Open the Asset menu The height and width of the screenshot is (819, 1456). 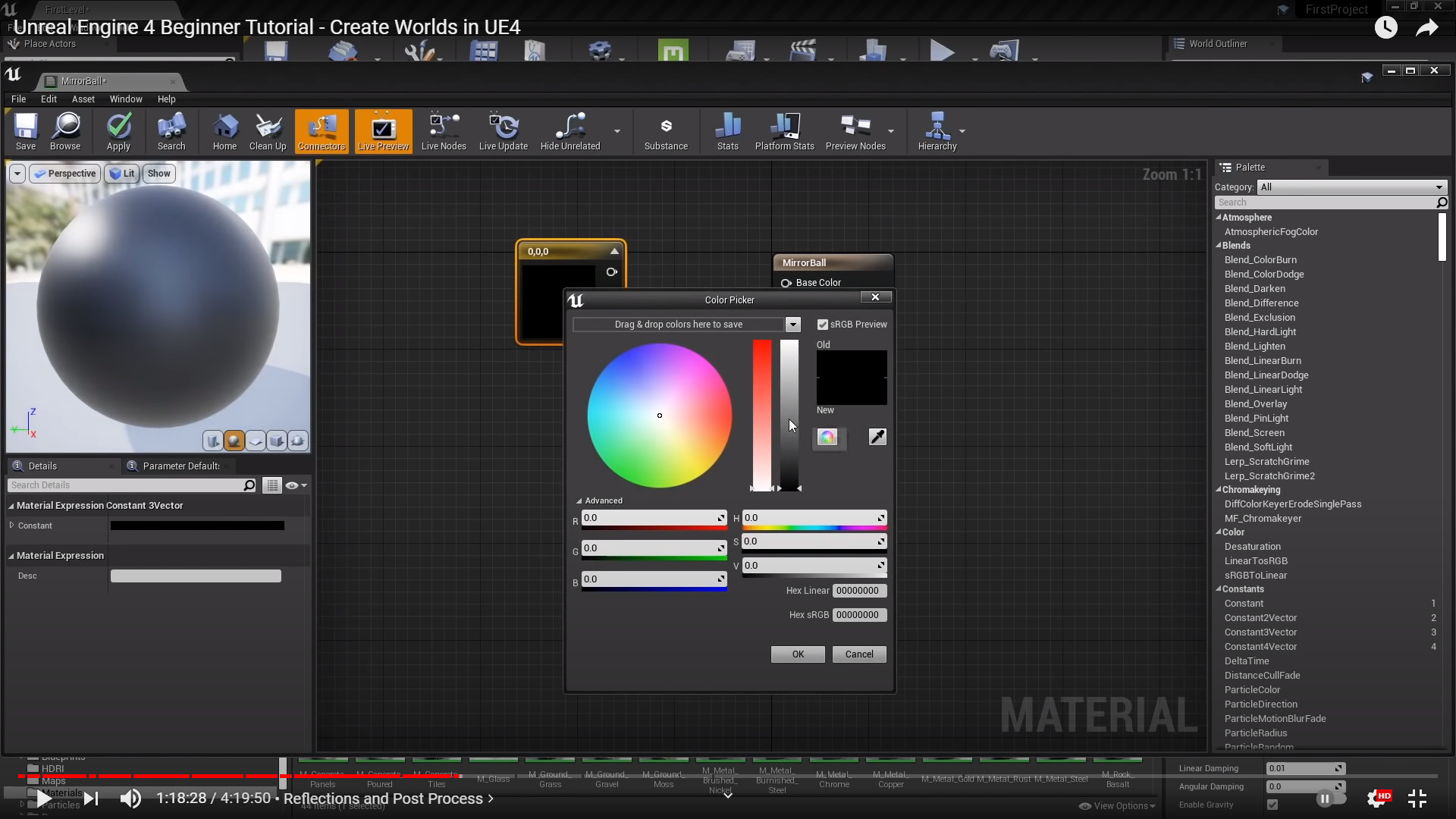tap(83, 99)
